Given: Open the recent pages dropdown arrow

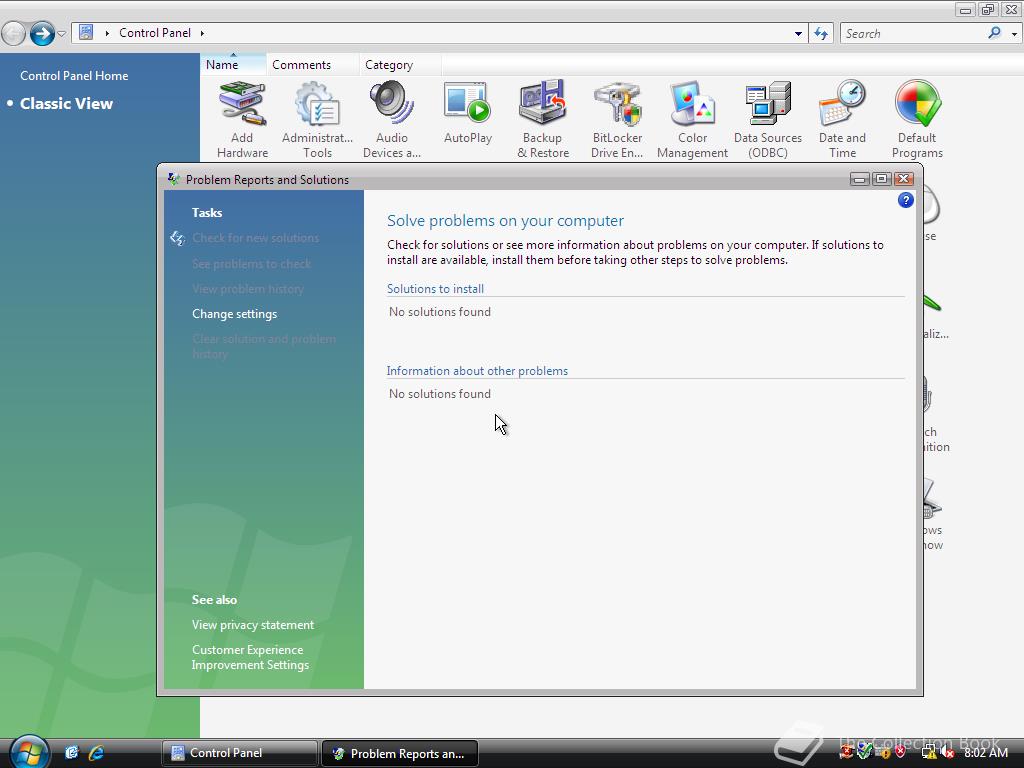Looking at the screenshot, I should (61, 33).
